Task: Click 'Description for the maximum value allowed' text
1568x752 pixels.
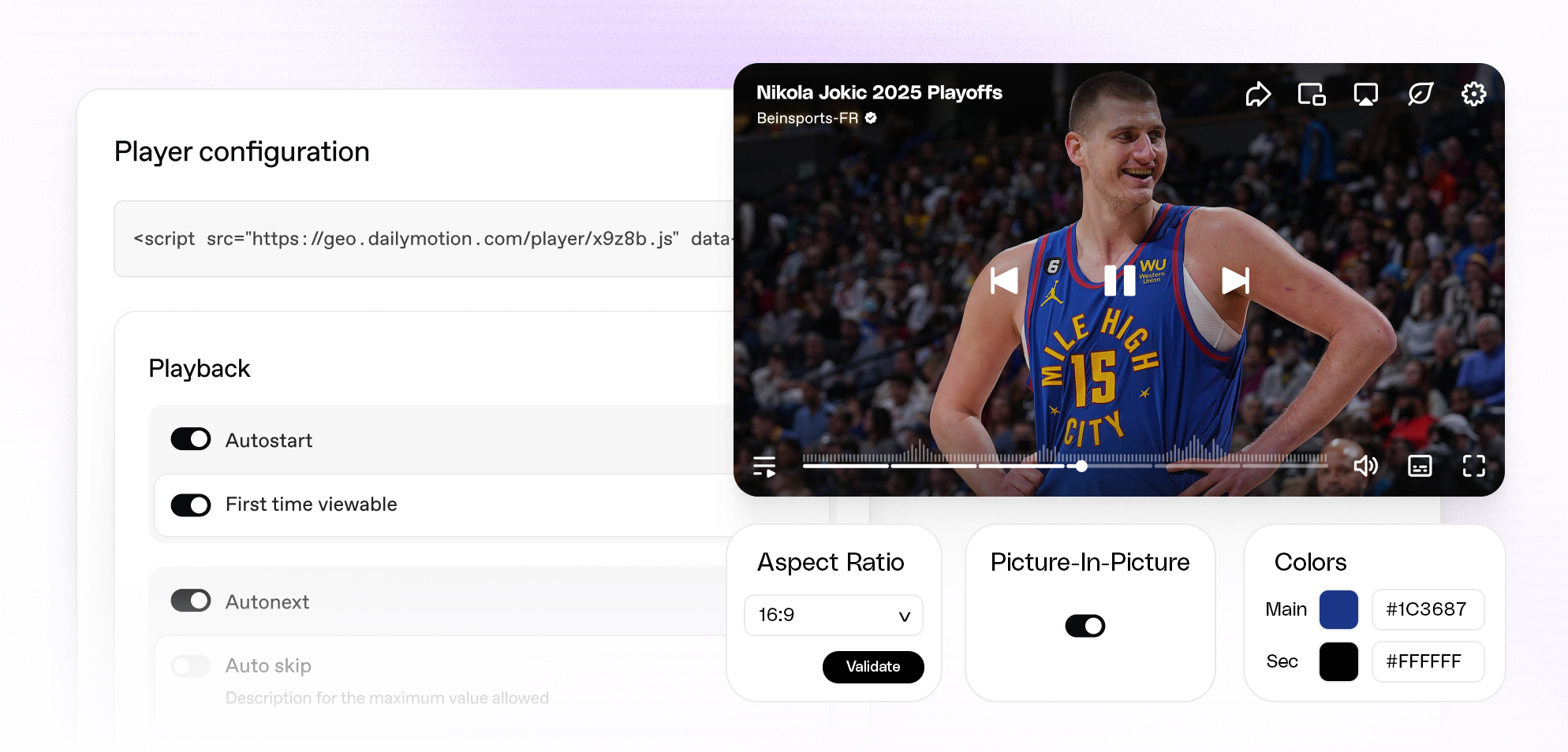Action: pyautogui.click(x=387, y=698)
